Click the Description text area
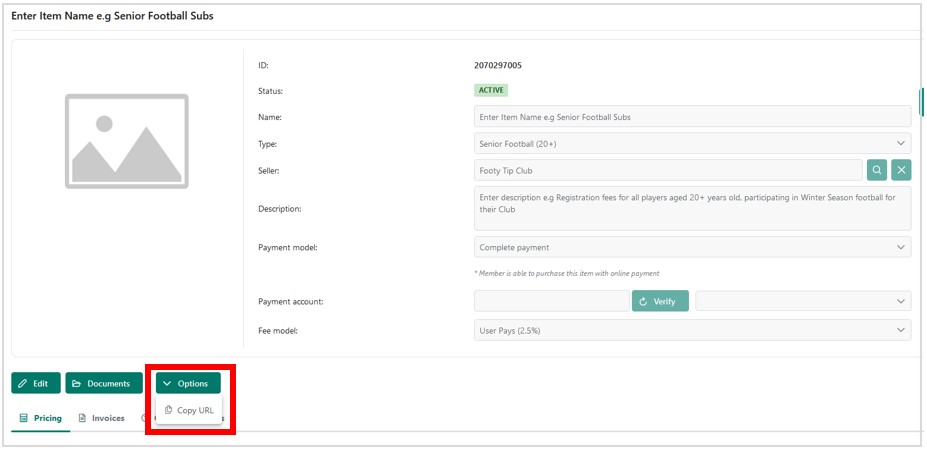 coord(692,208)
